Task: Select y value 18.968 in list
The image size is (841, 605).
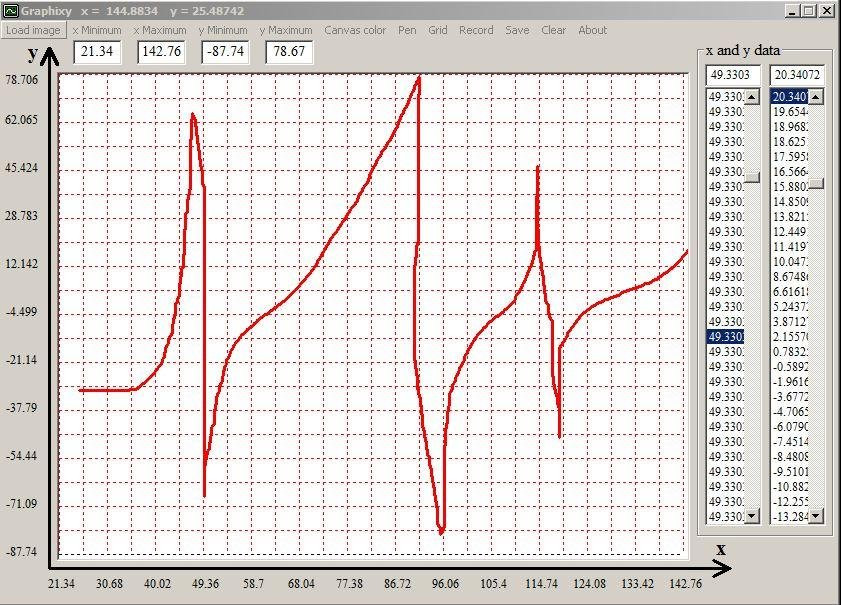Action: 790,127
